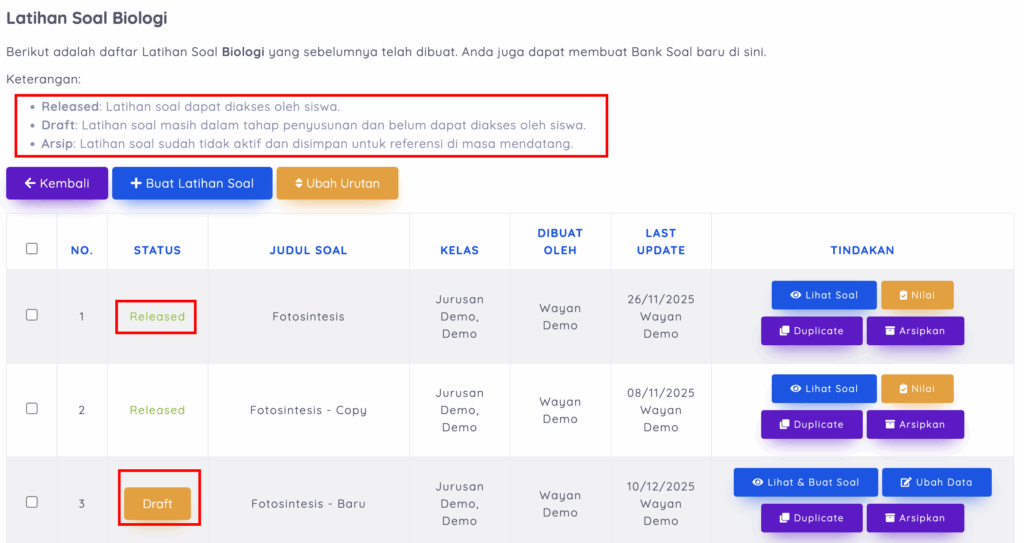This screenshot has width=1024, height=543.
Task: Click the Ubah Urutan button
Action: click(337, 183)
